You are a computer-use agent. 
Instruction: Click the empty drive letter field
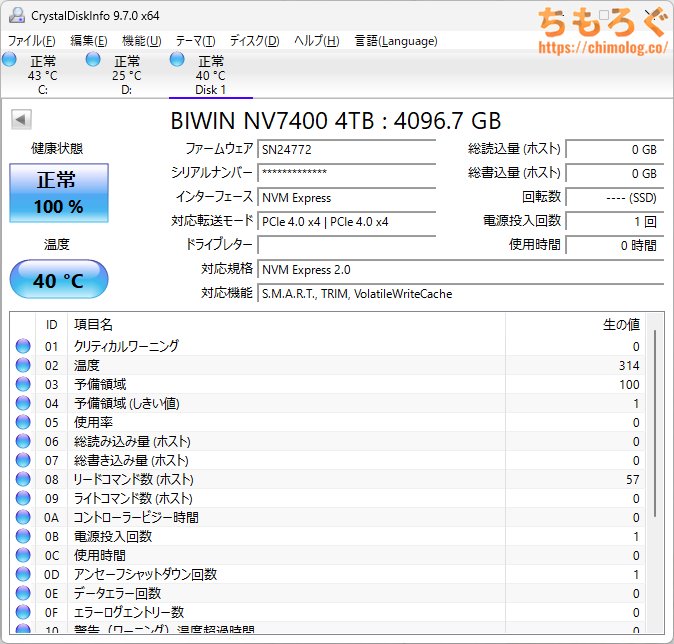(x=346, y=245)
